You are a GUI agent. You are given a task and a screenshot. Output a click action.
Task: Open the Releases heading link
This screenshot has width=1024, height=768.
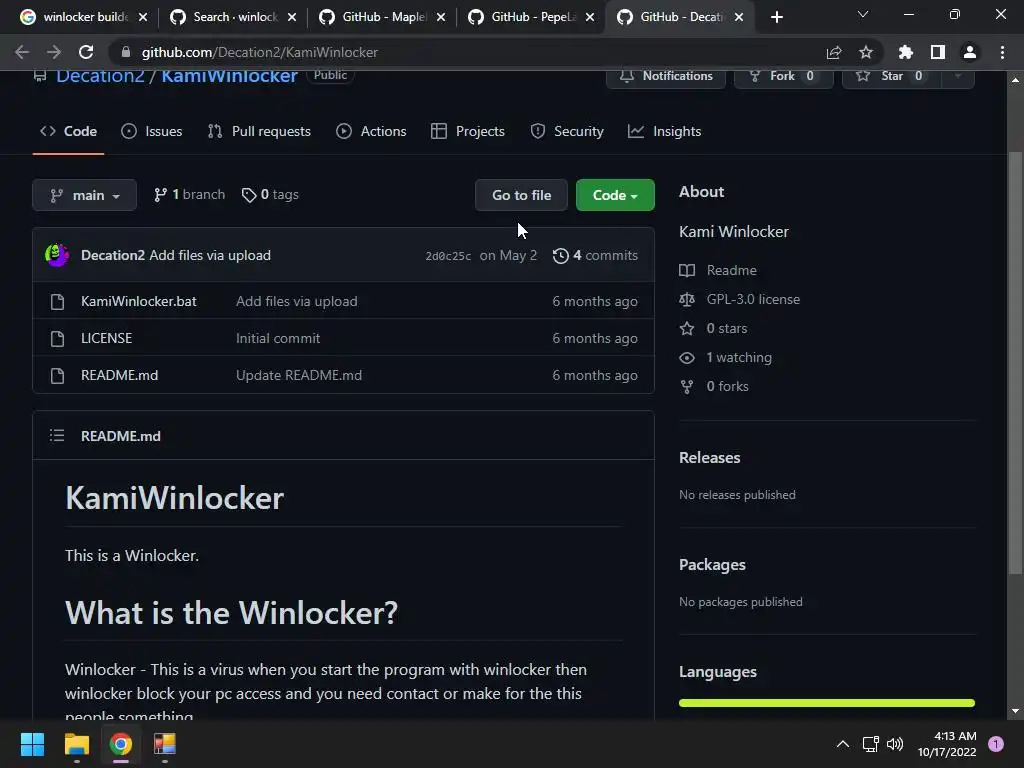tap(709, 458)
